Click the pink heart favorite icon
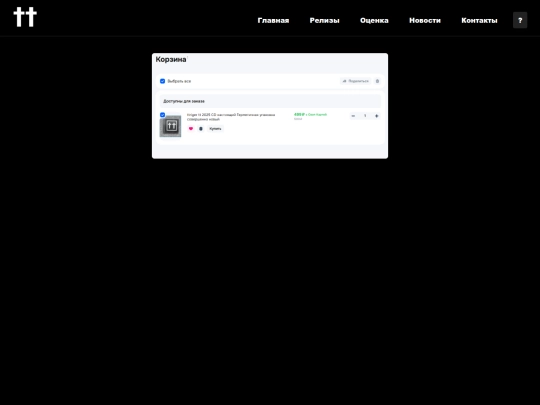540x405 pixels. coord(191,129)
